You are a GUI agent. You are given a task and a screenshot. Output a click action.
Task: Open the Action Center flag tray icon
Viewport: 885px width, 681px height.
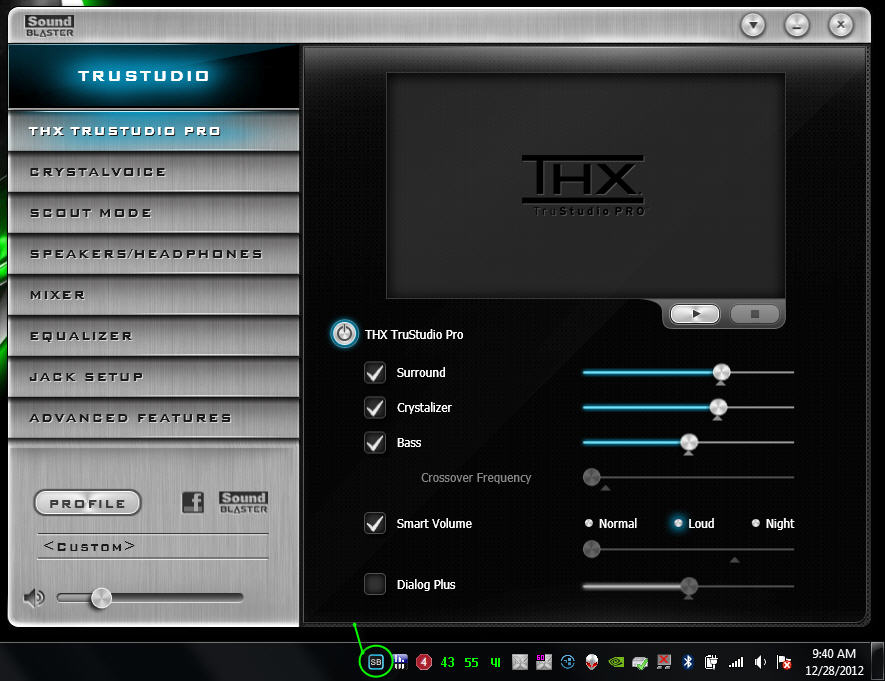(x=784, y=662)
